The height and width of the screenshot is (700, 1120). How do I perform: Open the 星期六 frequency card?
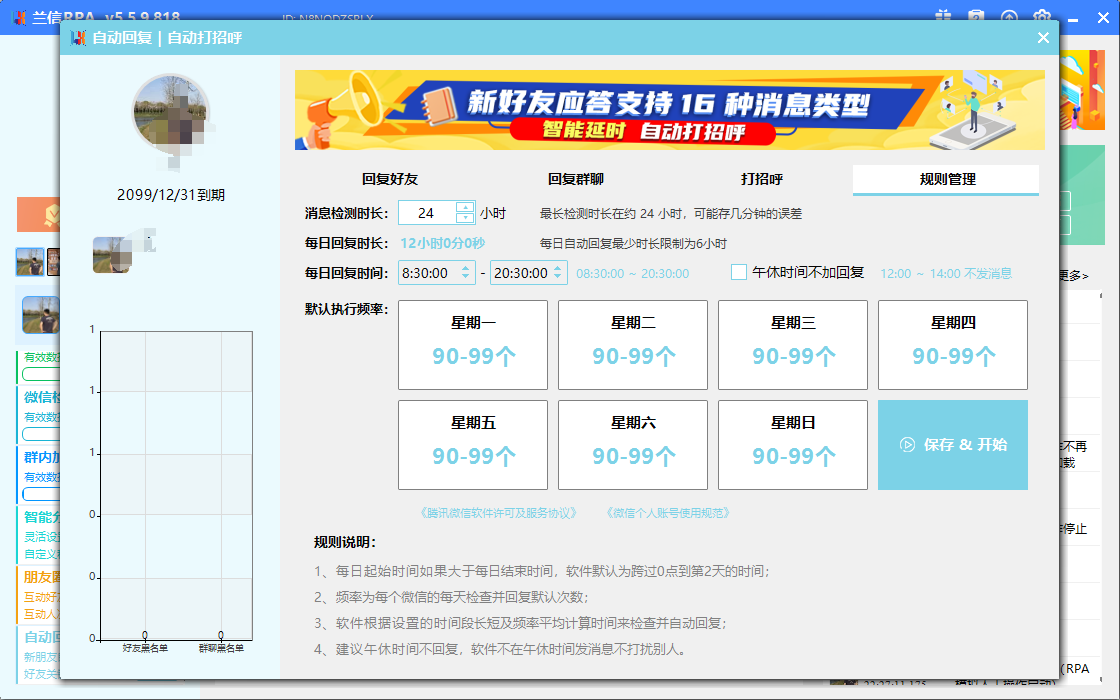click(633, 445)
